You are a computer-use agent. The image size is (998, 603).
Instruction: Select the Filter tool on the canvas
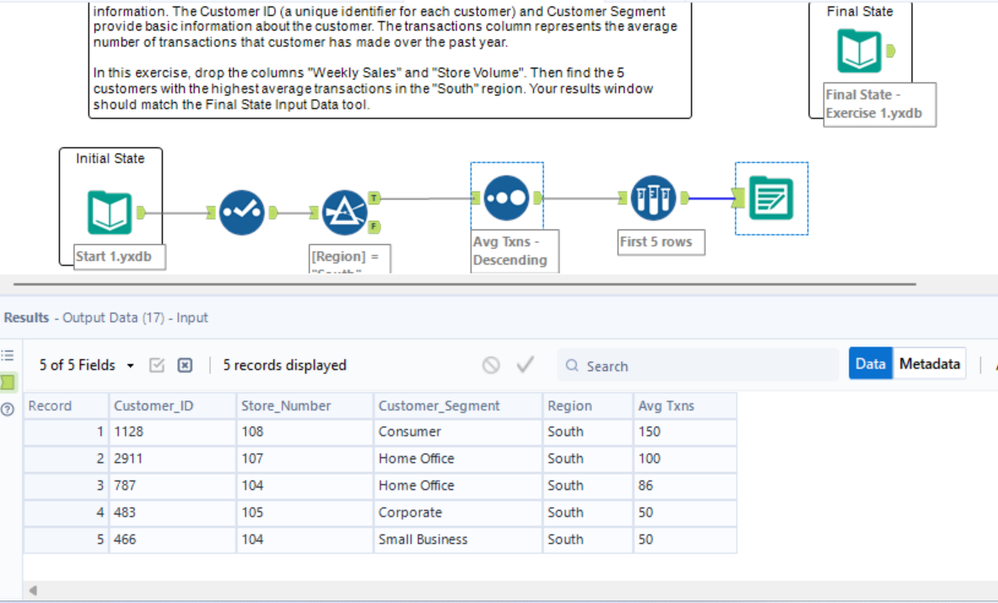(344, 213)
